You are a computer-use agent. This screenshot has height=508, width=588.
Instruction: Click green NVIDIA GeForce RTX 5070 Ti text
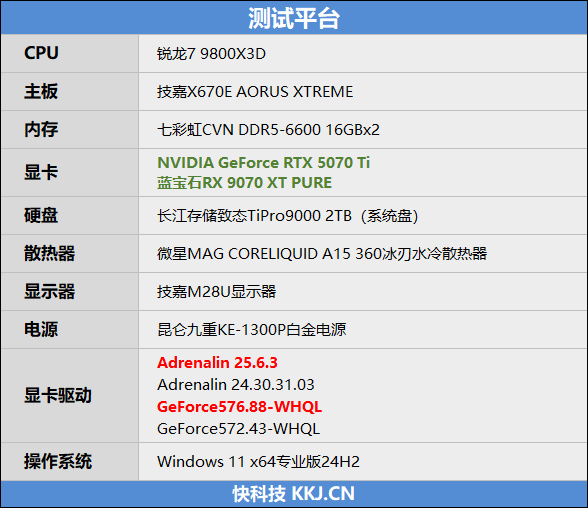263,162
